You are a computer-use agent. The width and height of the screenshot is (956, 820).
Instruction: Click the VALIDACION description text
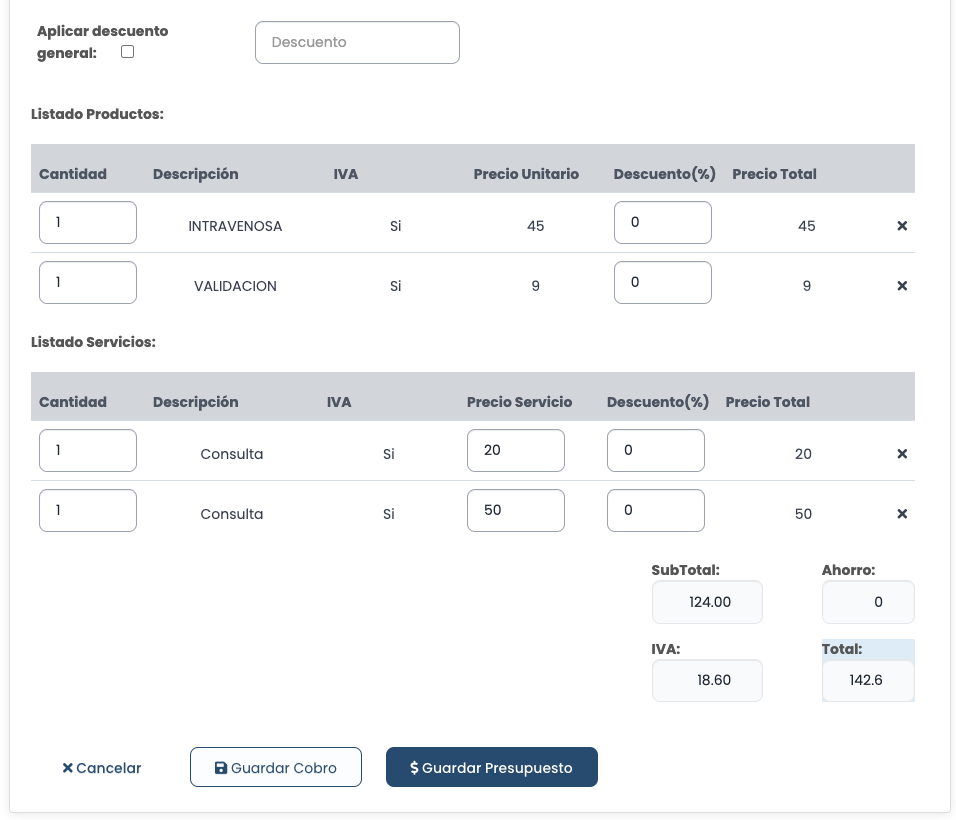(235, 286)
